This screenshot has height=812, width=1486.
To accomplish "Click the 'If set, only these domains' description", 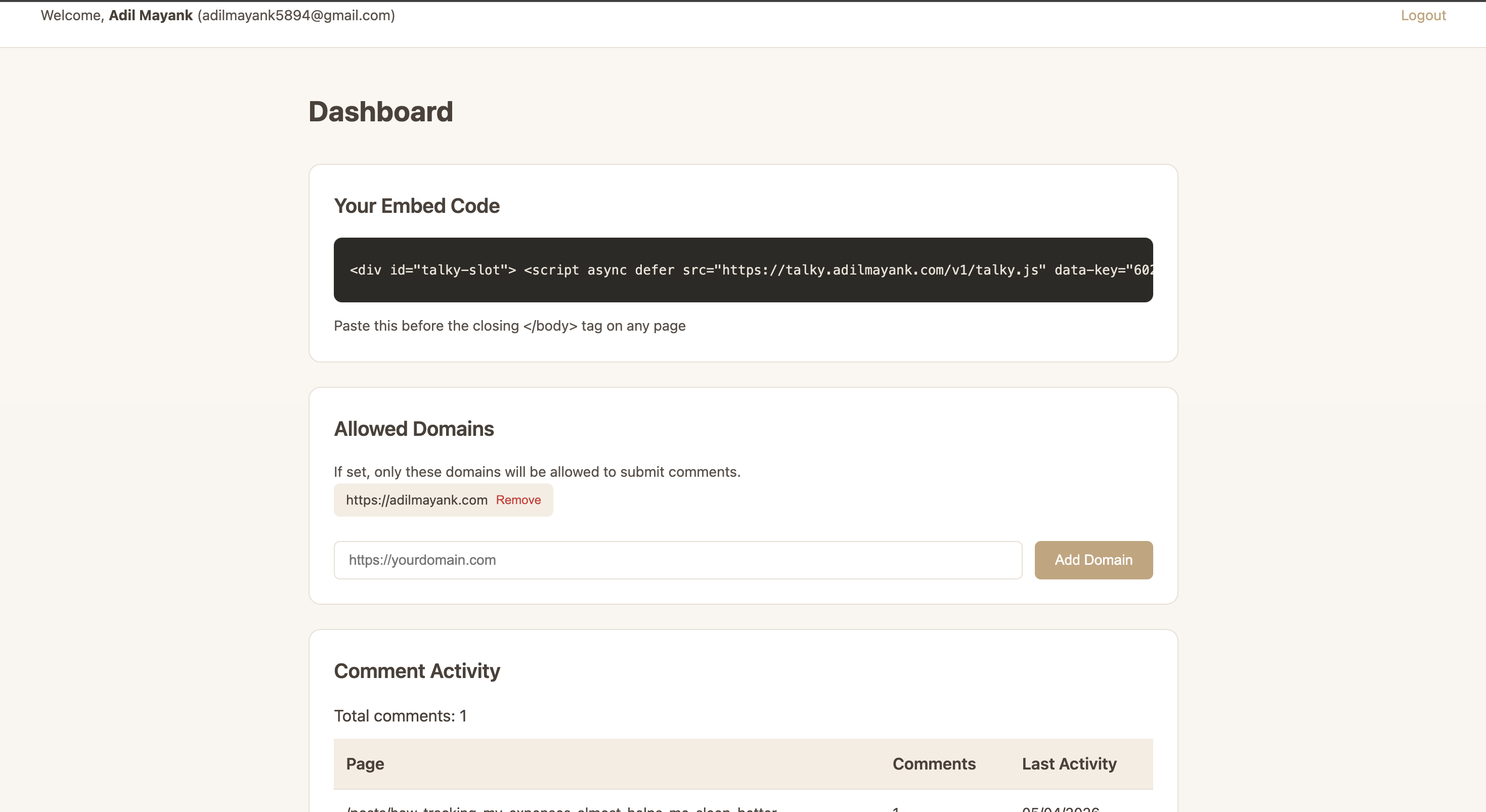I will tap(537, 472).
